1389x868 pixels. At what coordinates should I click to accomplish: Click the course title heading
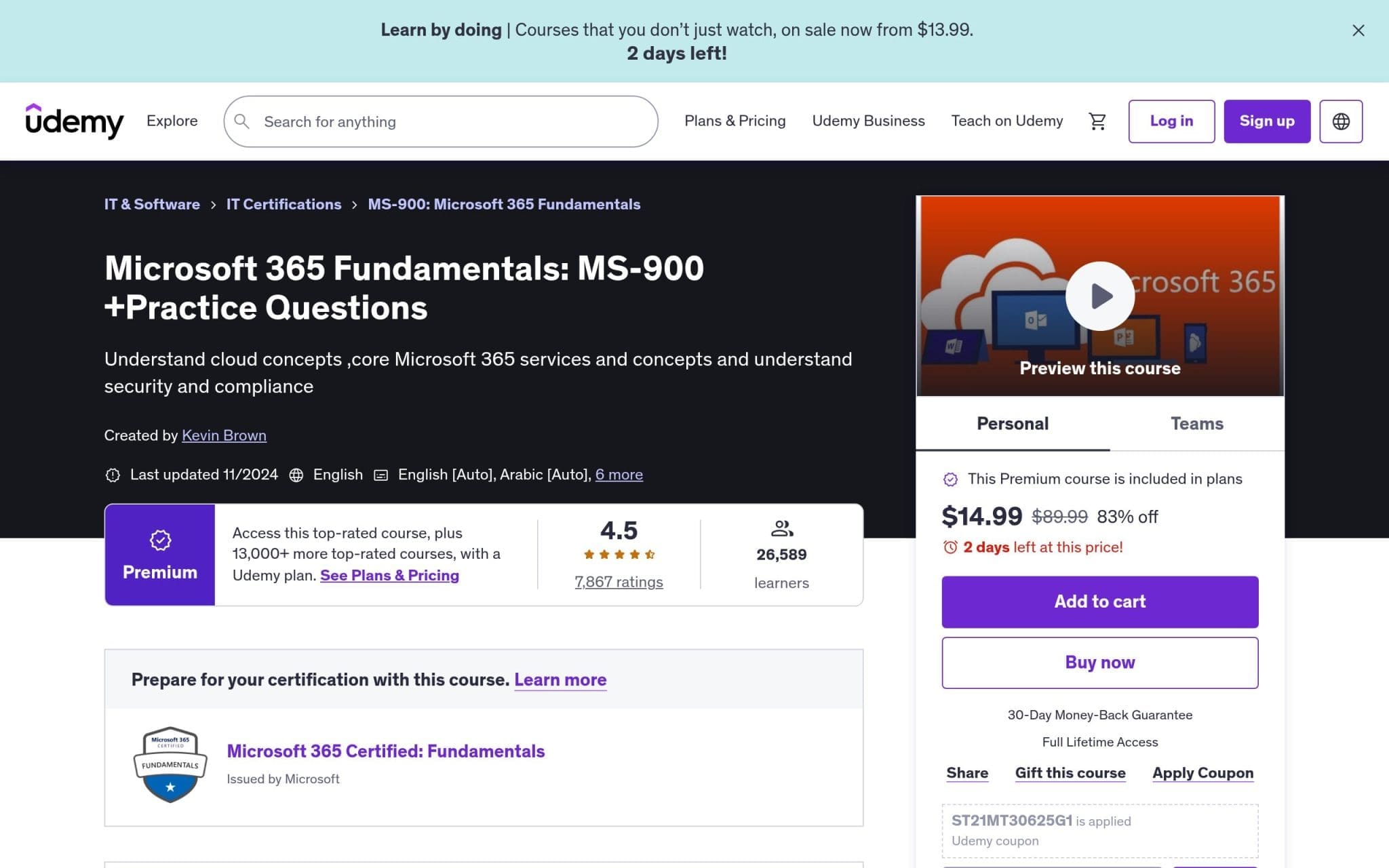pos(404,288)
